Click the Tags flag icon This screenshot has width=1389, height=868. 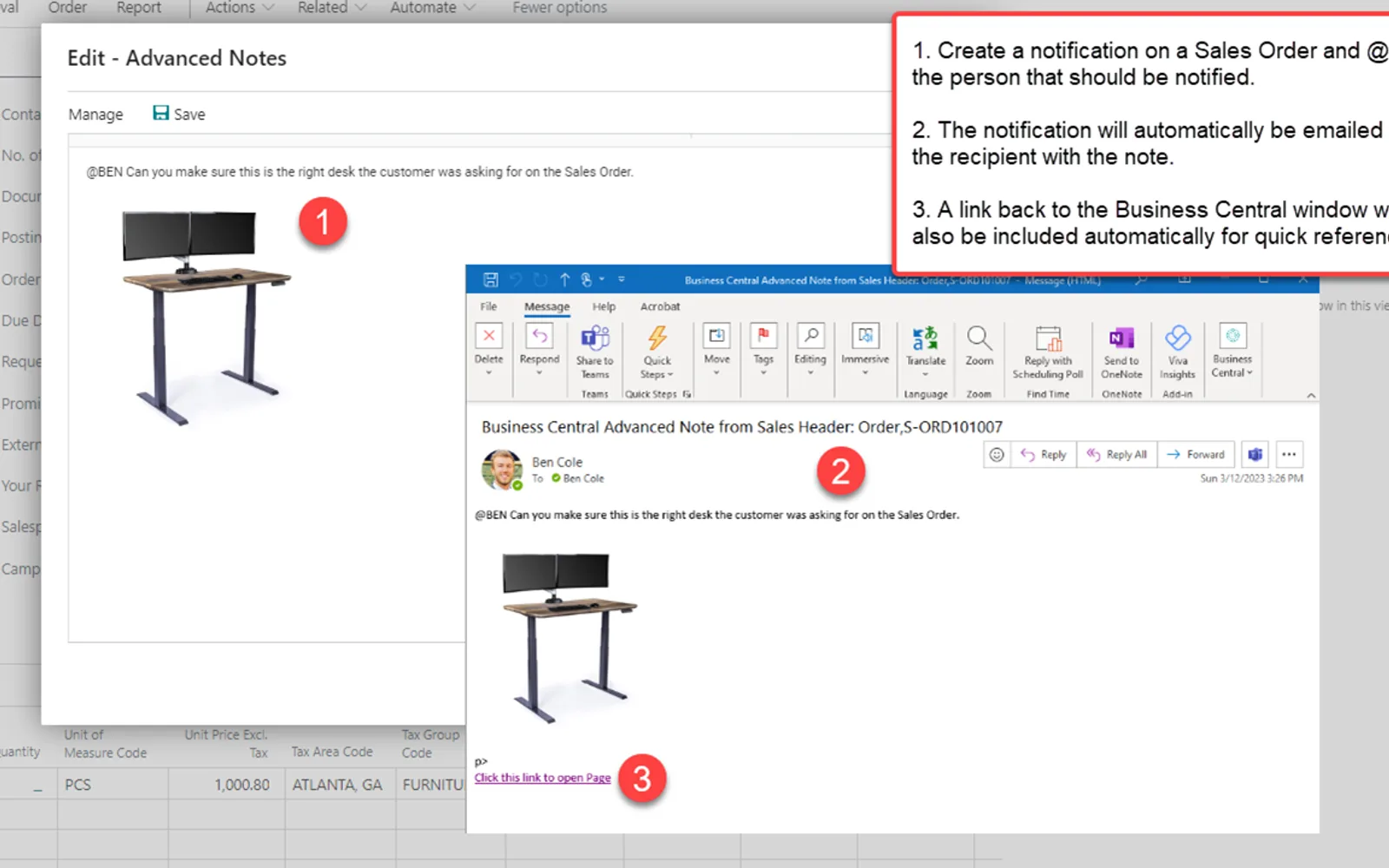(763, 336)
